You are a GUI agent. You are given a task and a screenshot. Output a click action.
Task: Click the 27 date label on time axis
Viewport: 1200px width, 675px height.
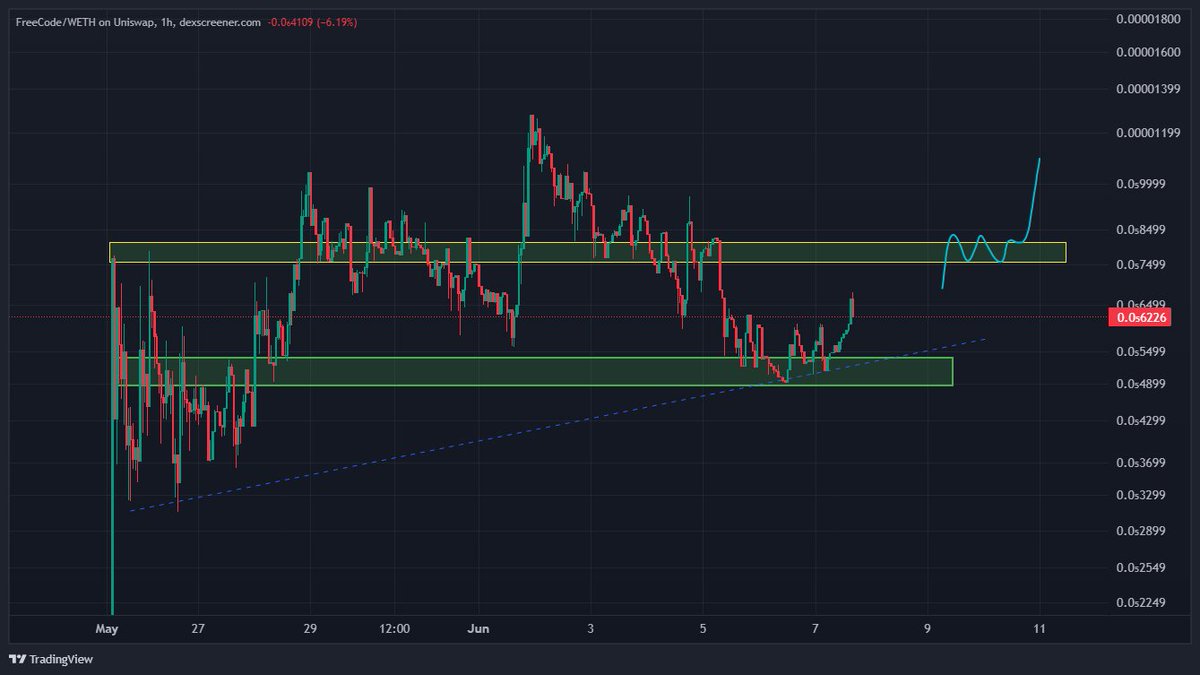199,629
